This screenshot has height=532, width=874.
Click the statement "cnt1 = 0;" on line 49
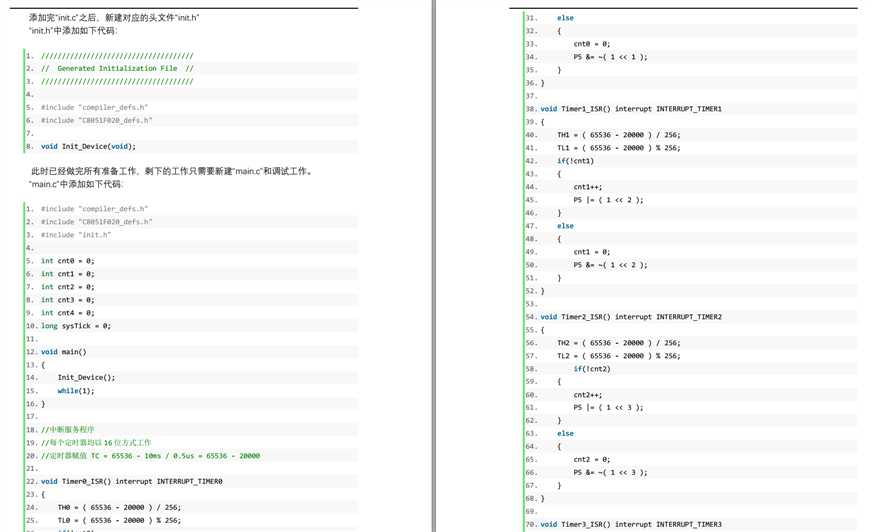[x=592, y=252]
